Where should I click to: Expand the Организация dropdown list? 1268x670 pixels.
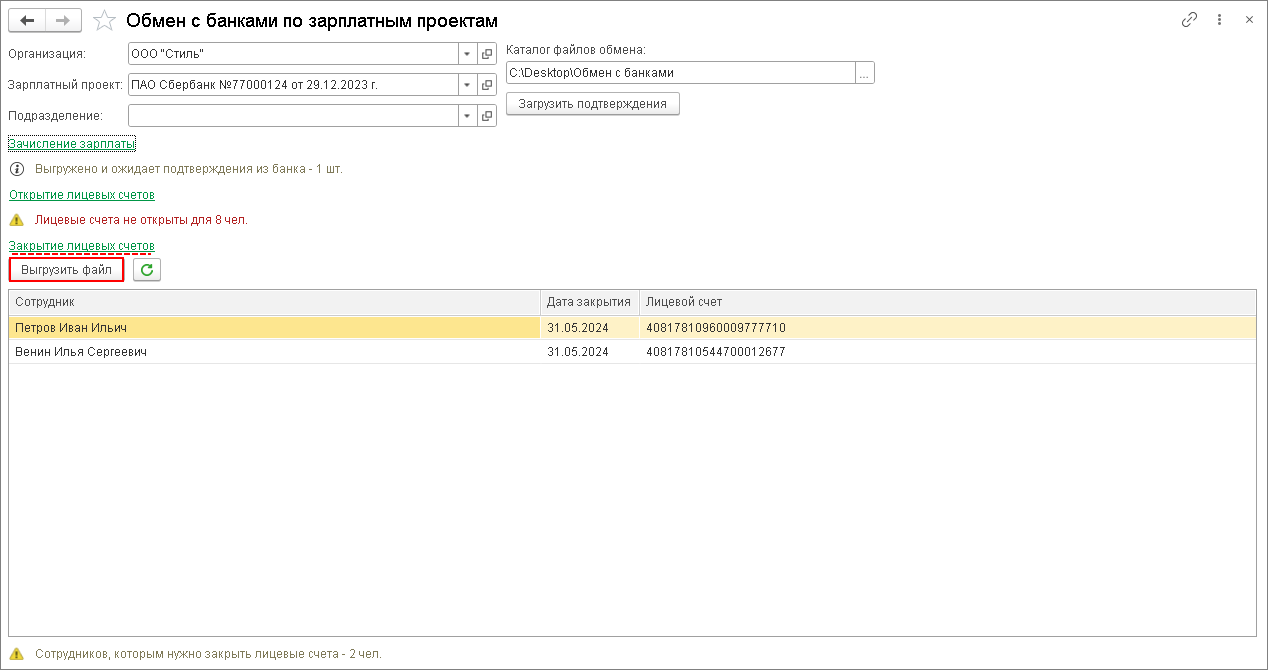pos(468,54)
